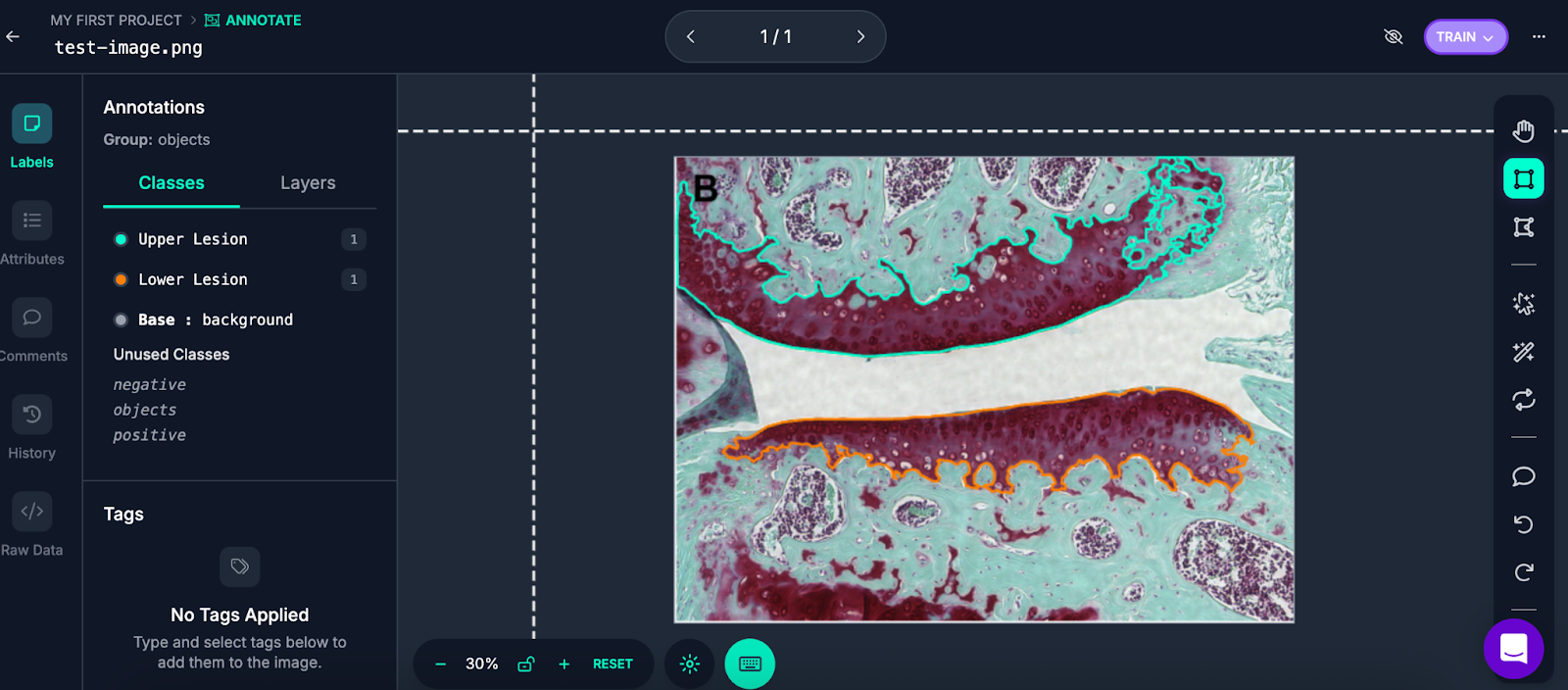Redo the last annotation action
This screenshot has height=690, width=1568.
click(x=1524, y=572)
